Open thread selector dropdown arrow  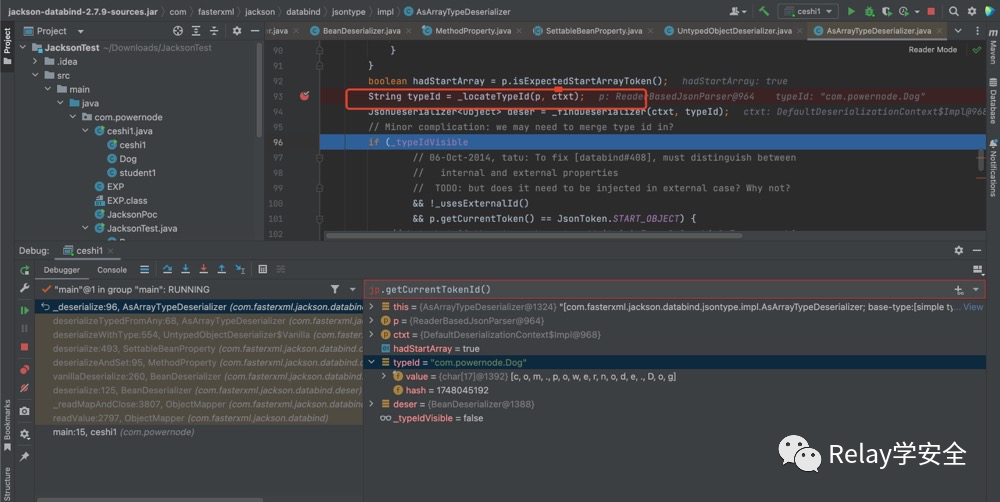(x=352, y=290)
